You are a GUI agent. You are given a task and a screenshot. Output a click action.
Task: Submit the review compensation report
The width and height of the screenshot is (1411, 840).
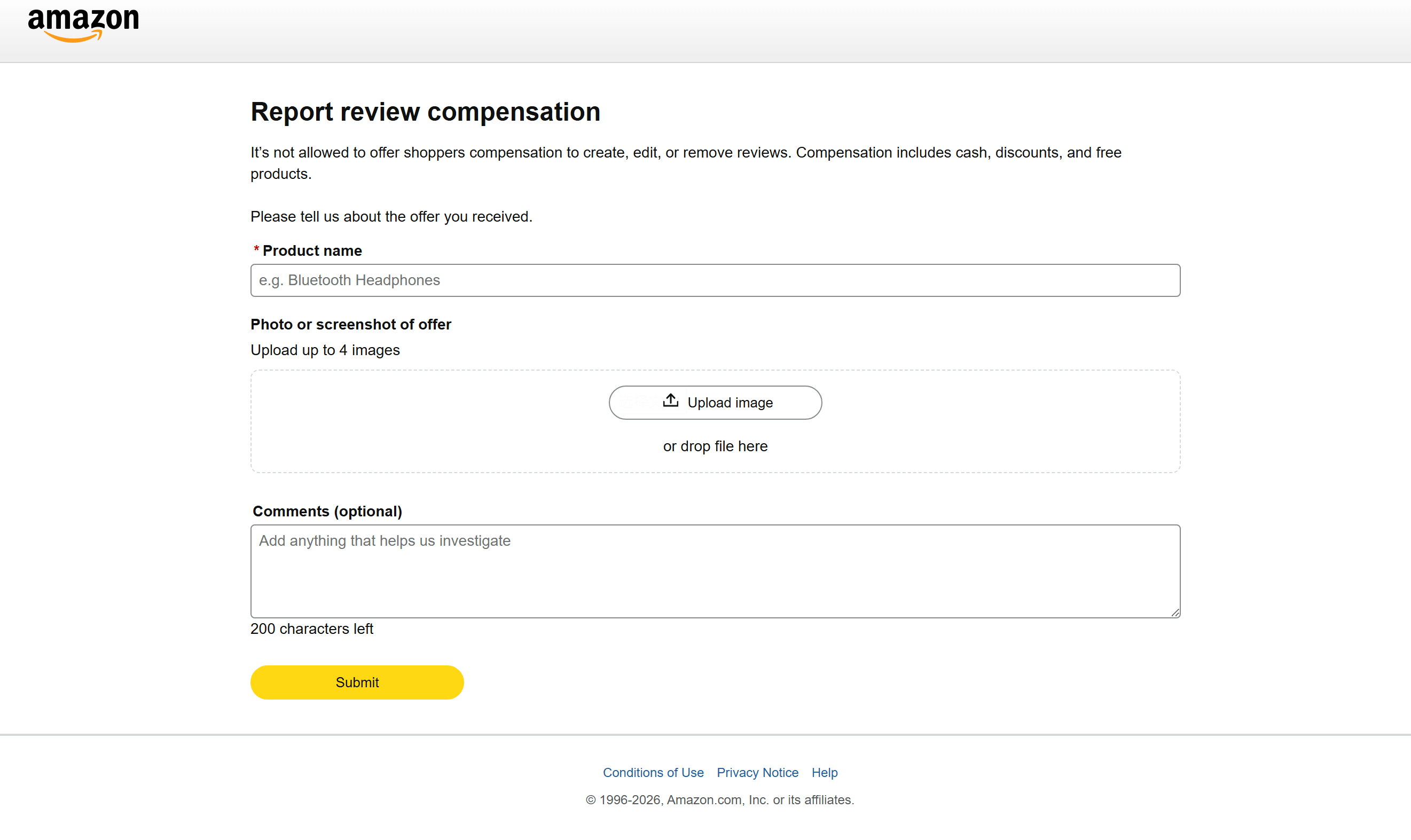[357, 682]
